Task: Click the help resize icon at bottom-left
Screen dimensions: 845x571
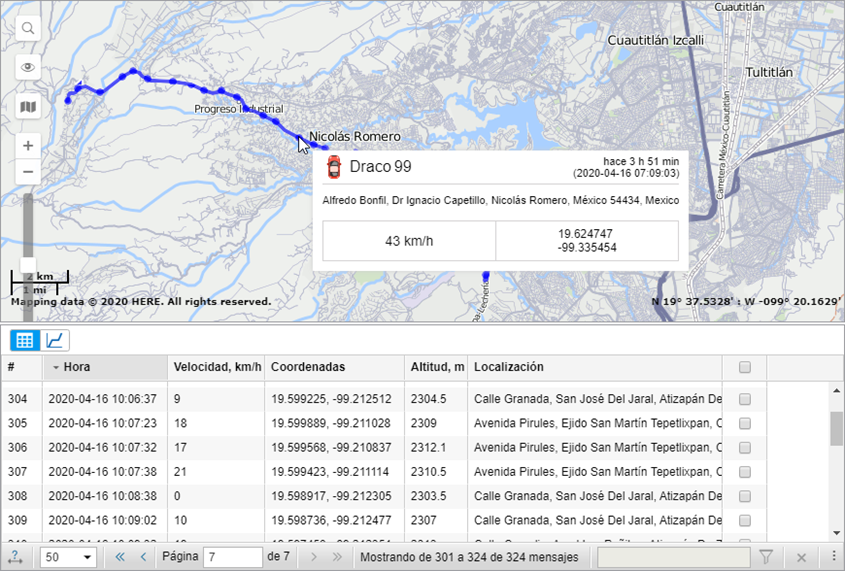Action: (x=15, y=557)
